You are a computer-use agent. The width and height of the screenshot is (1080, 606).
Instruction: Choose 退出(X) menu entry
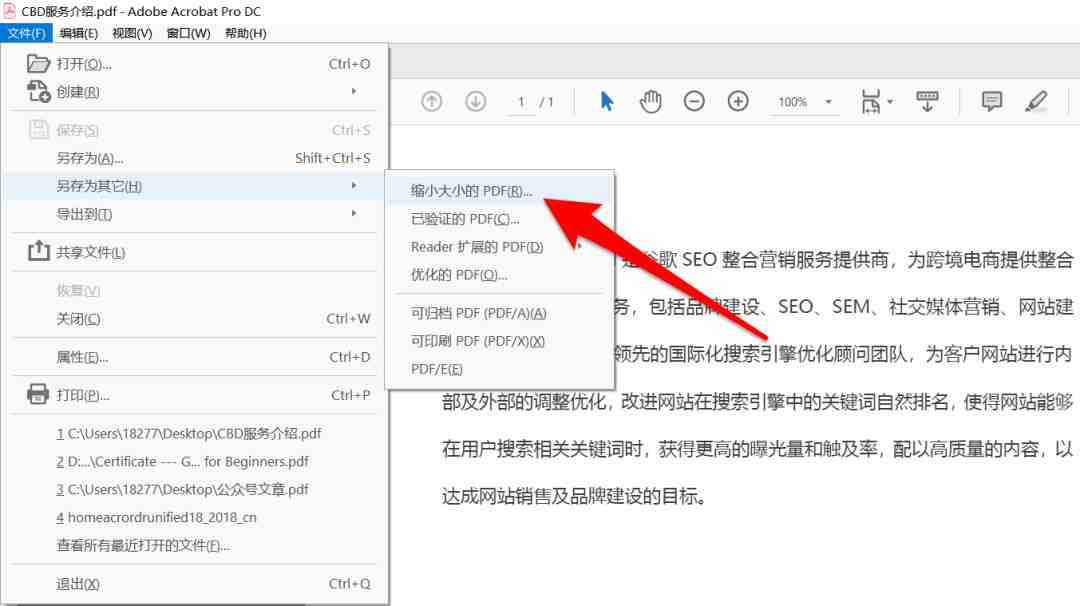click(x=195, y=584)
